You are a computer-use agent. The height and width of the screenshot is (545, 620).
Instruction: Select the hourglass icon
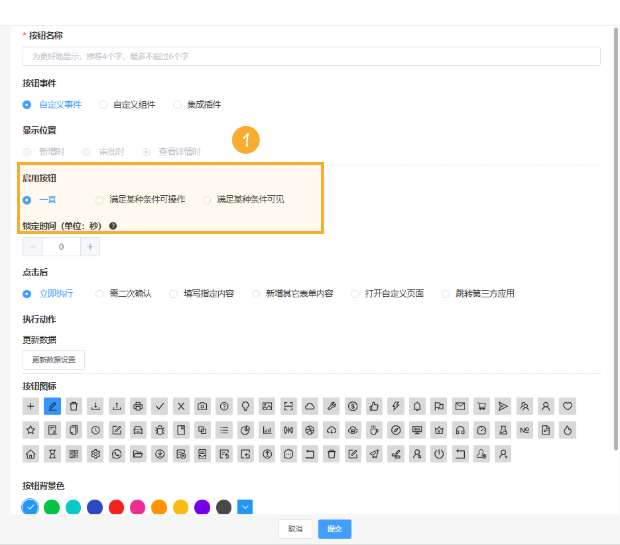coord(52,454)
